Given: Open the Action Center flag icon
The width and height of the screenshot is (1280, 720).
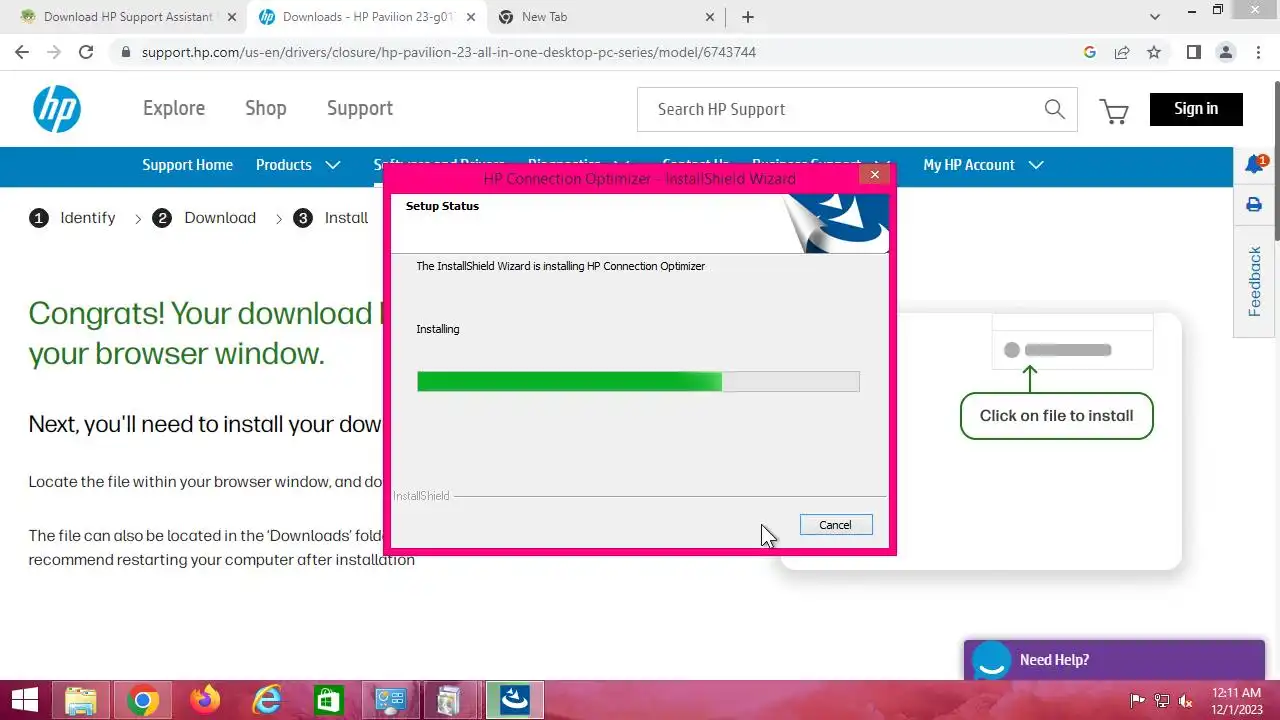Looking at the screenshot, I should coord(1137,701).
